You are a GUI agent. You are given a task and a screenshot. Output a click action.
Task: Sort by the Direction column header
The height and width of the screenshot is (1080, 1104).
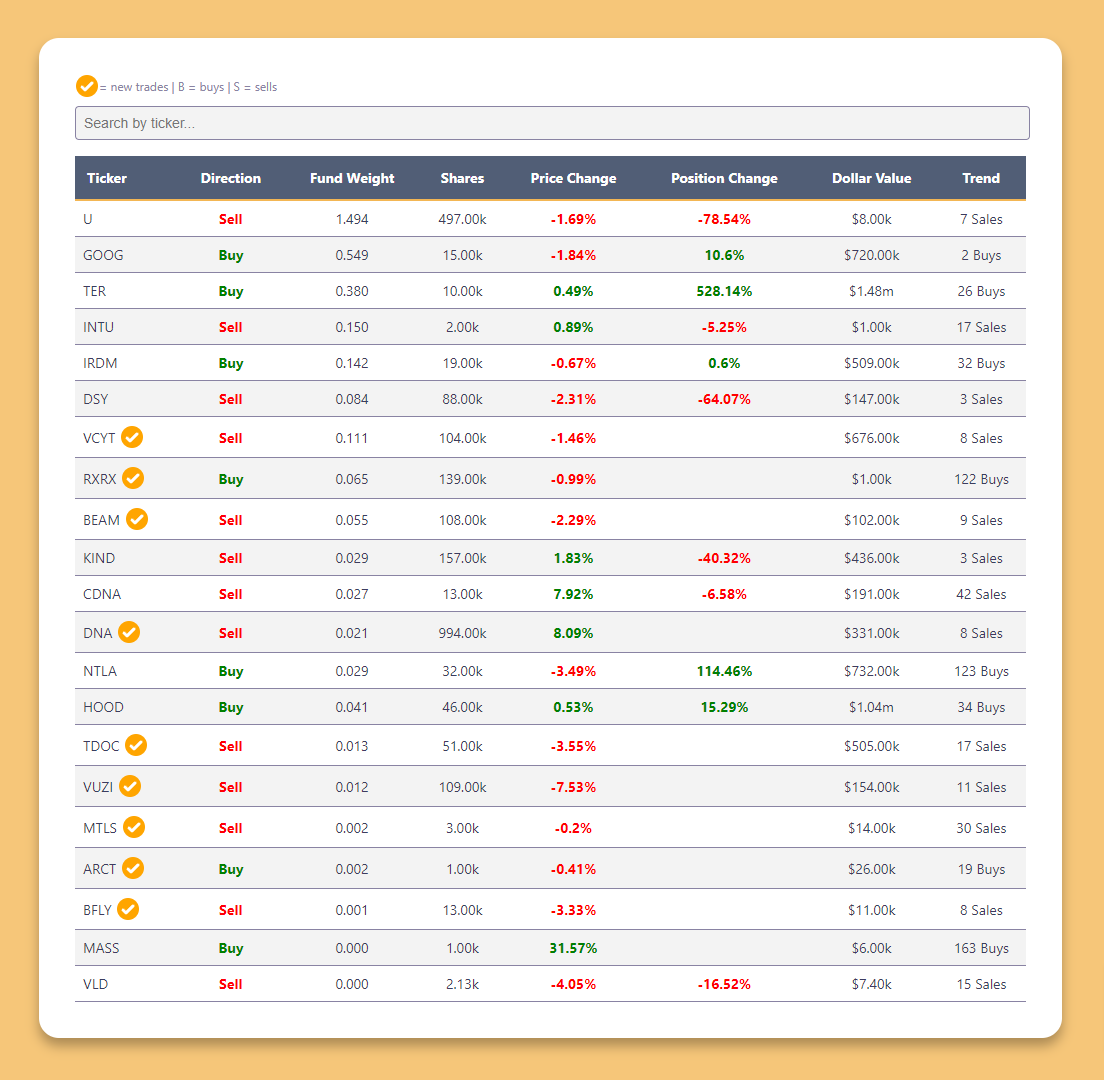230,178
